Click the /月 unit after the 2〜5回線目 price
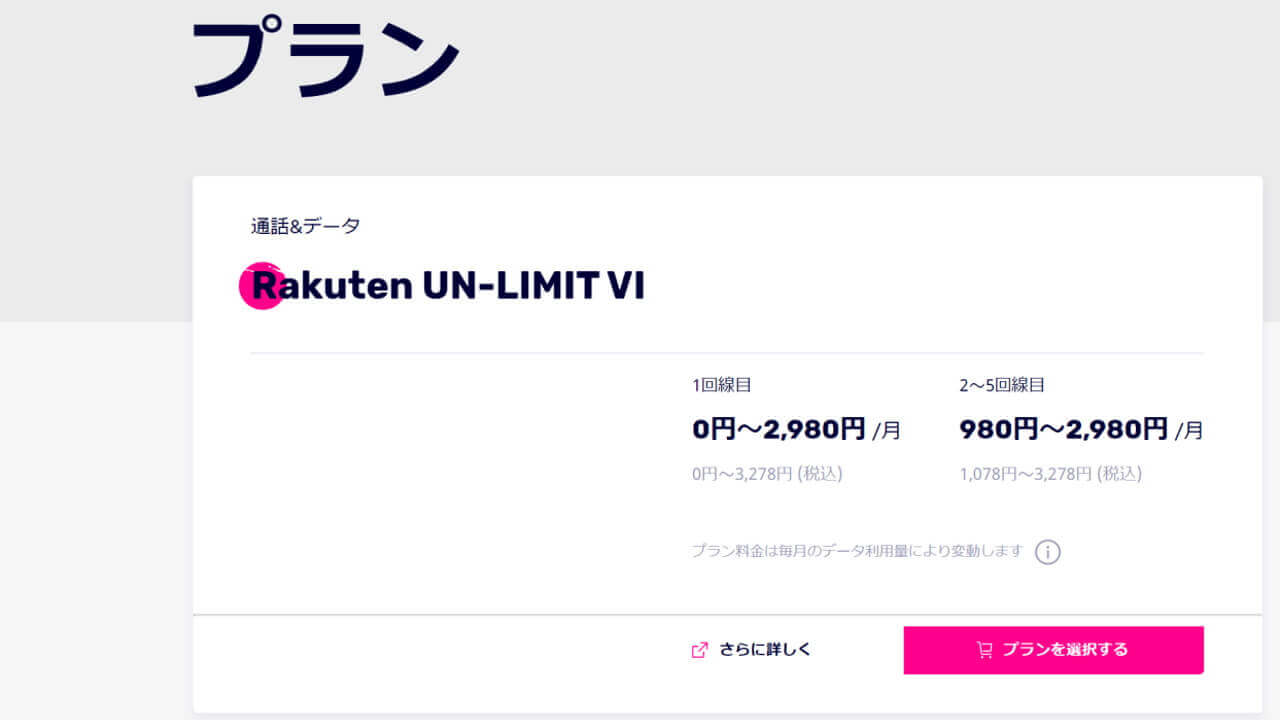 (x=1189, y=432)
